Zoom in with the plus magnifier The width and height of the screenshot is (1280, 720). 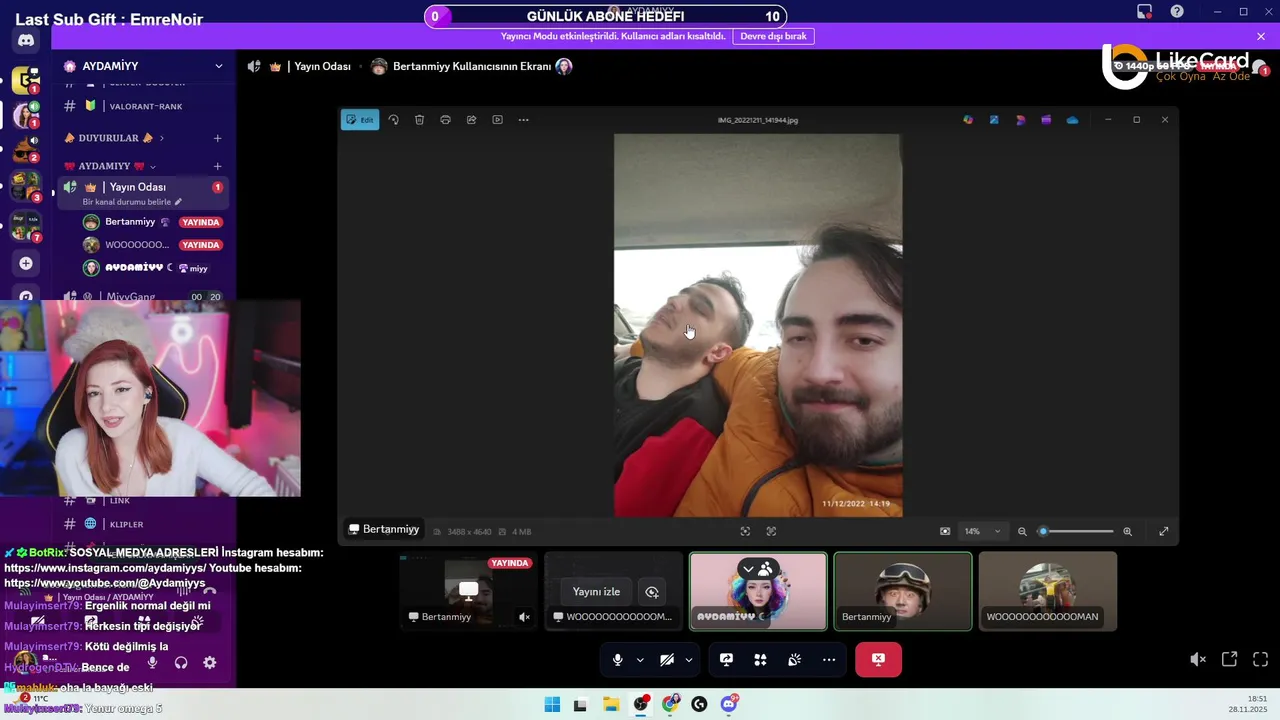click(1127, 531)
